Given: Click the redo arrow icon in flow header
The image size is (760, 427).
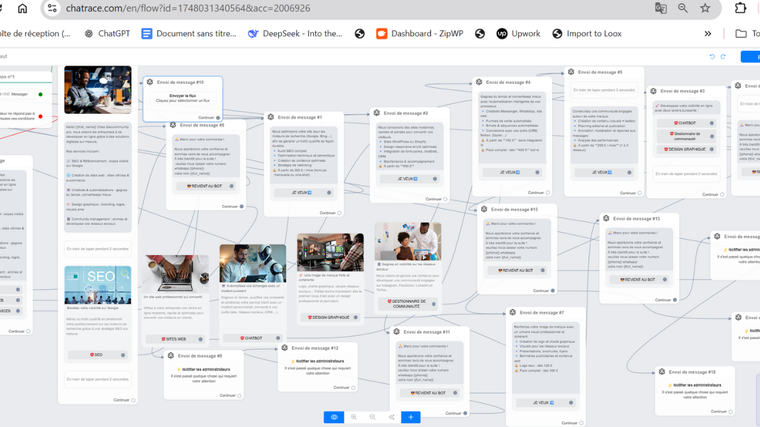Looking at the screenshot, I should point(723,57).
